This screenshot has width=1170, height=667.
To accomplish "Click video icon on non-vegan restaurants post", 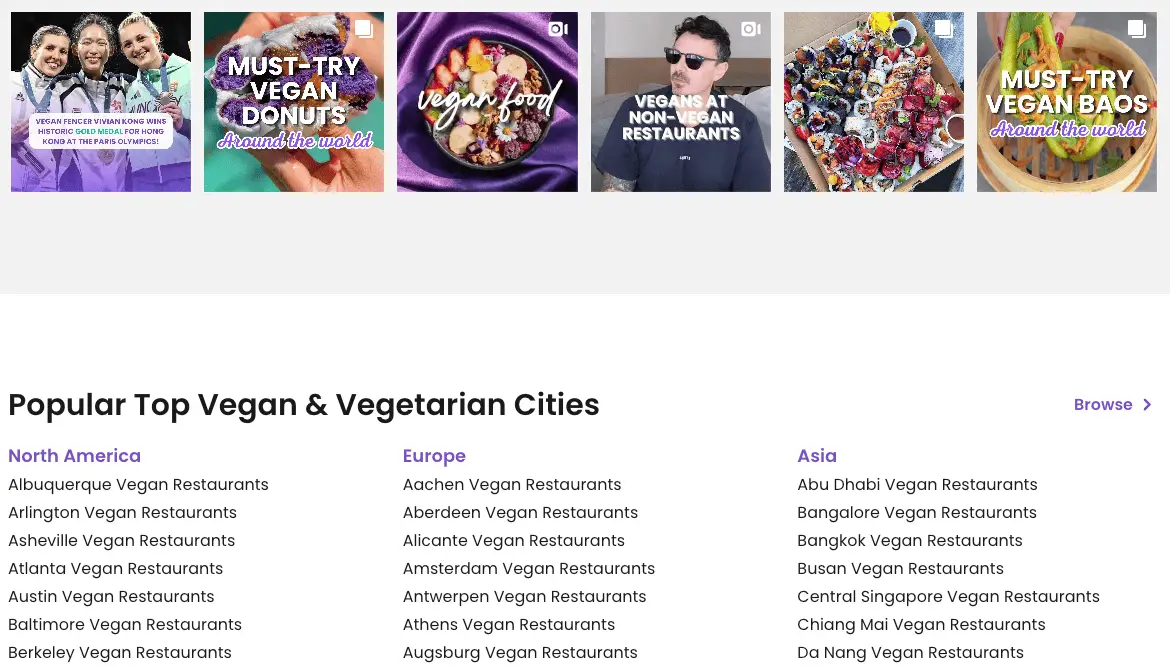I will pos(750,29).
